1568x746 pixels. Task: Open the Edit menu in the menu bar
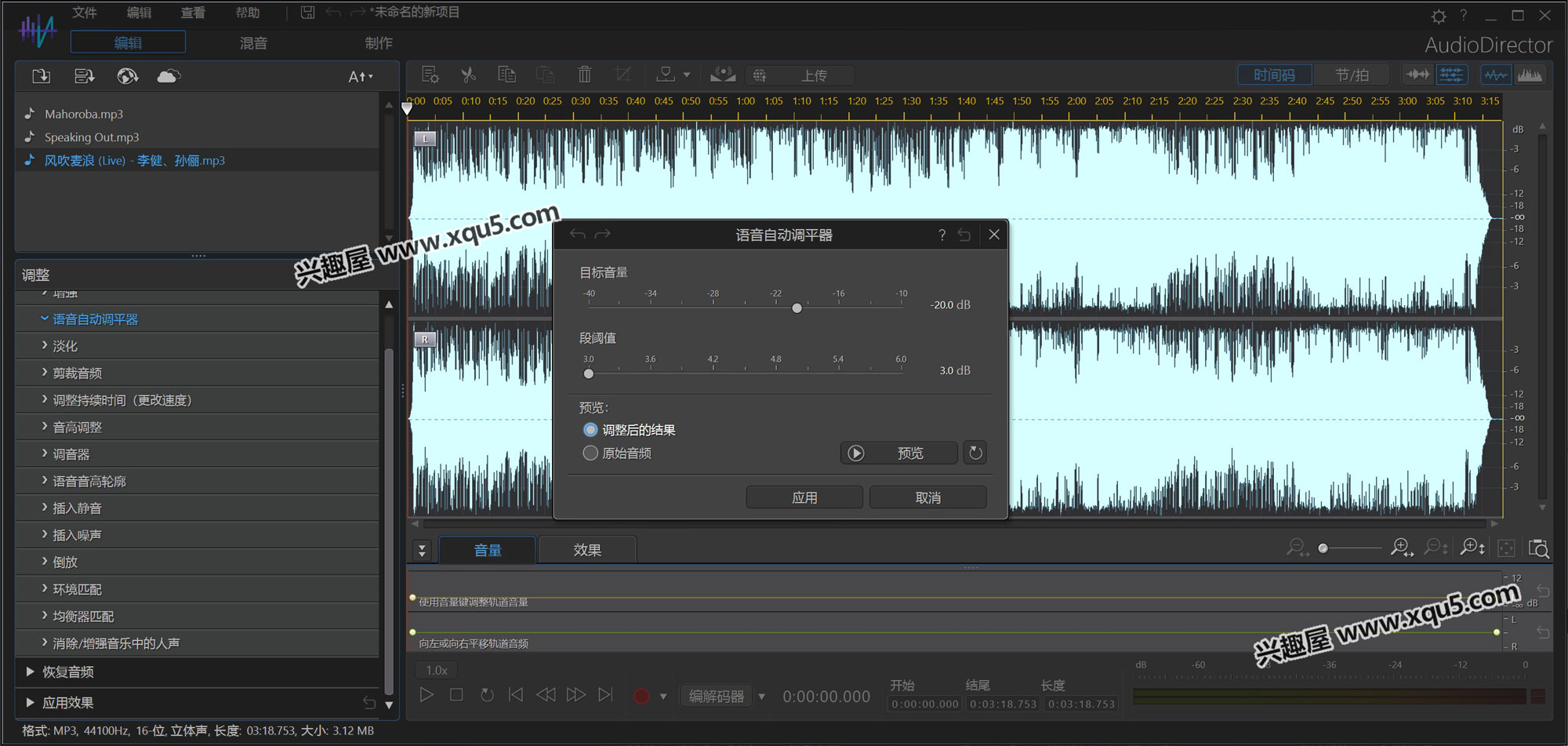(139, 13)
